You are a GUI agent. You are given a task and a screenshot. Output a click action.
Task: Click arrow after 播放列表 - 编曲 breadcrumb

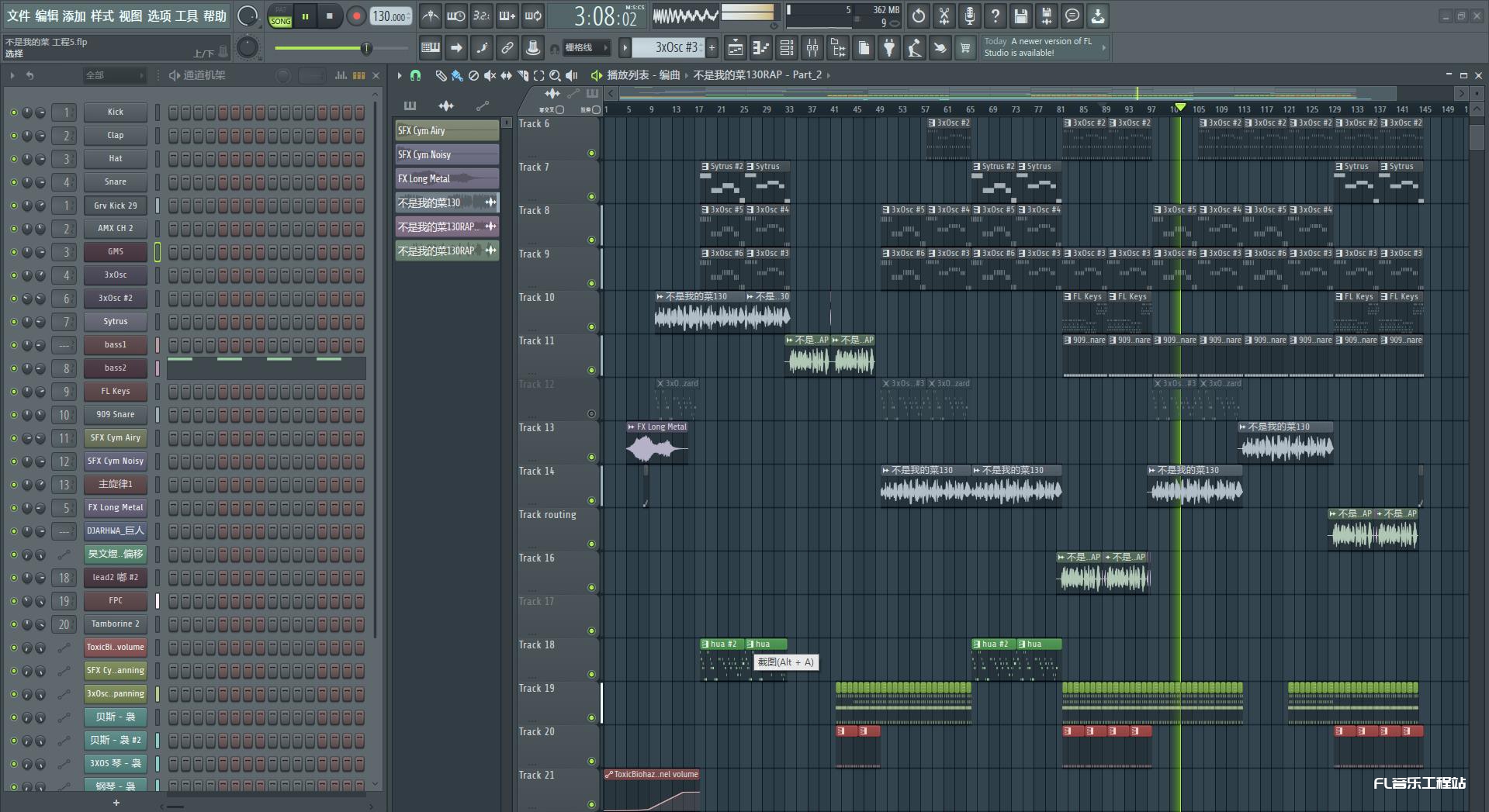coord(687,75)
